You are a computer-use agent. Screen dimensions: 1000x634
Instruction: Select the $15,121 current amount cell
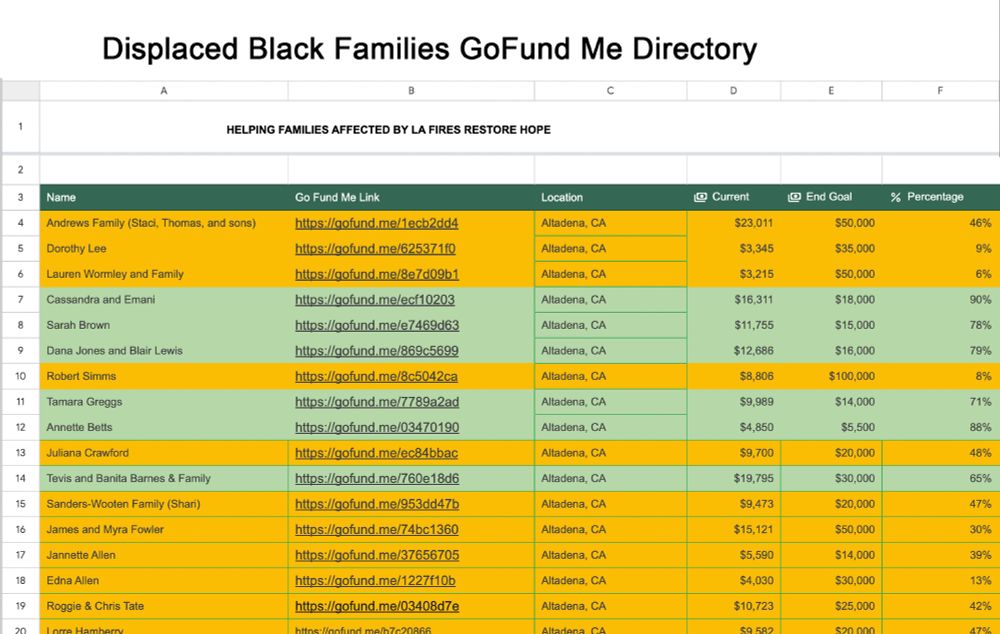point(733,529)
